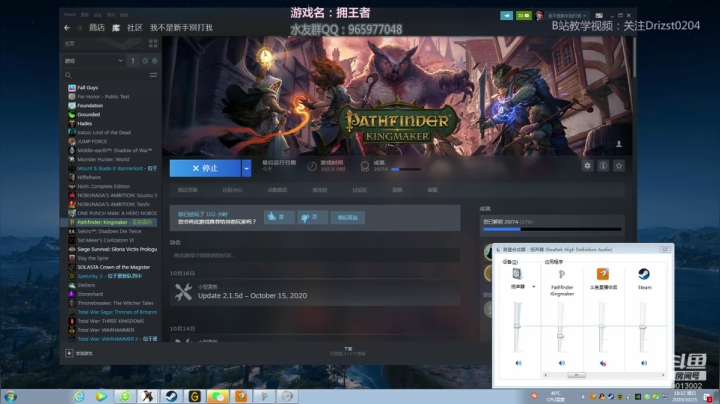720x404 pixels.
Task: Open Update 2.1.5d October 15 news
Action: 315,292
